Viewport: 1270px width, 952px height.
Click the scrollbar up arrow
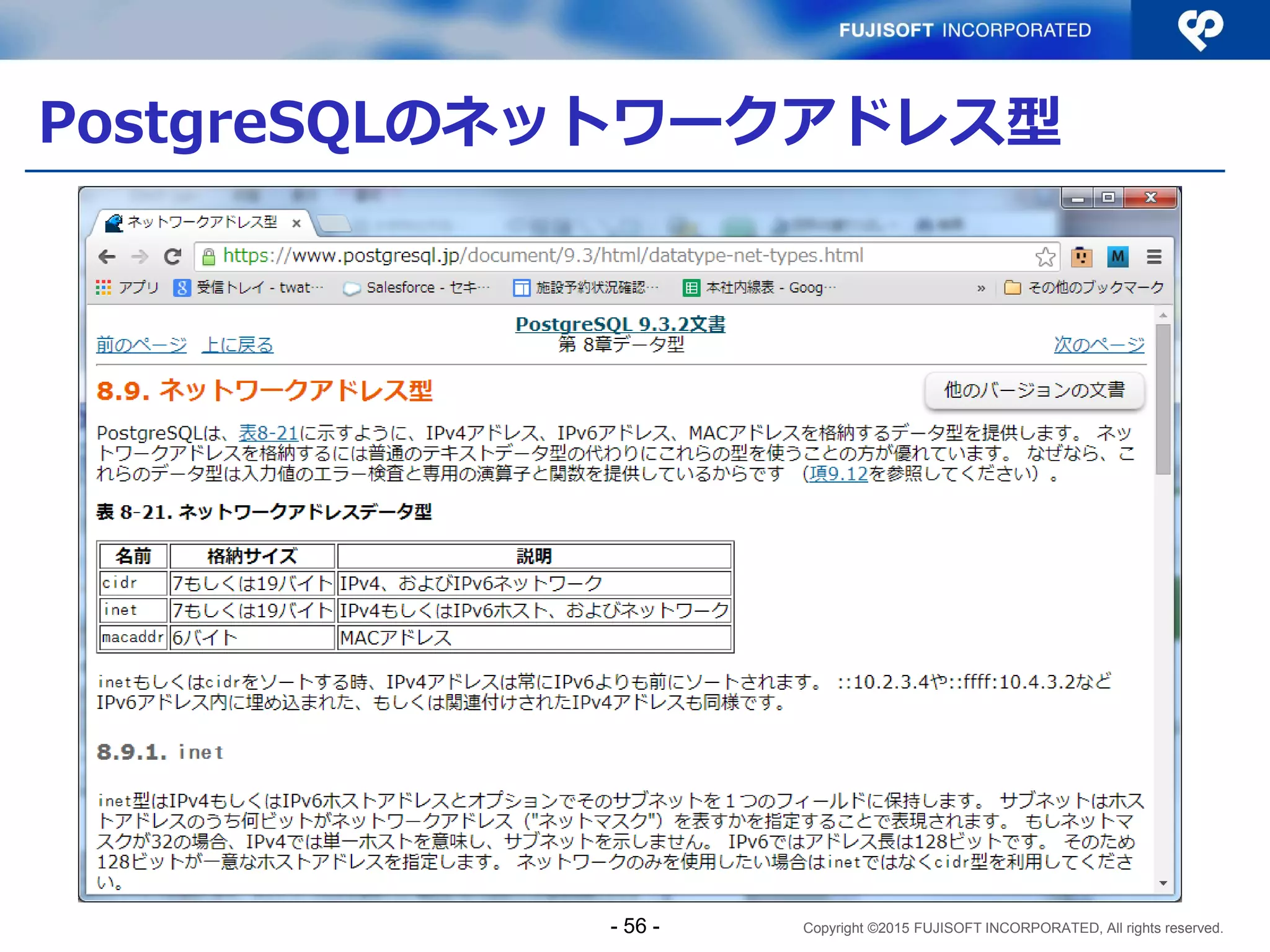click(1163, 315)
